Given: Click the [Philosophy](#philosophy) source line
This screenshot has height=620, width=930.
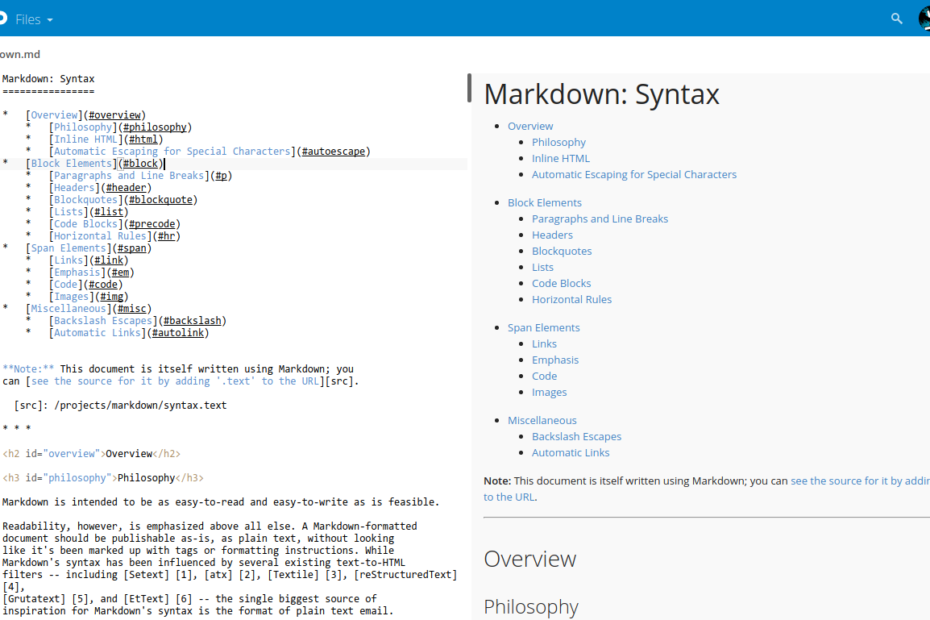Looking at the screenshot, I should click(120, 127).
